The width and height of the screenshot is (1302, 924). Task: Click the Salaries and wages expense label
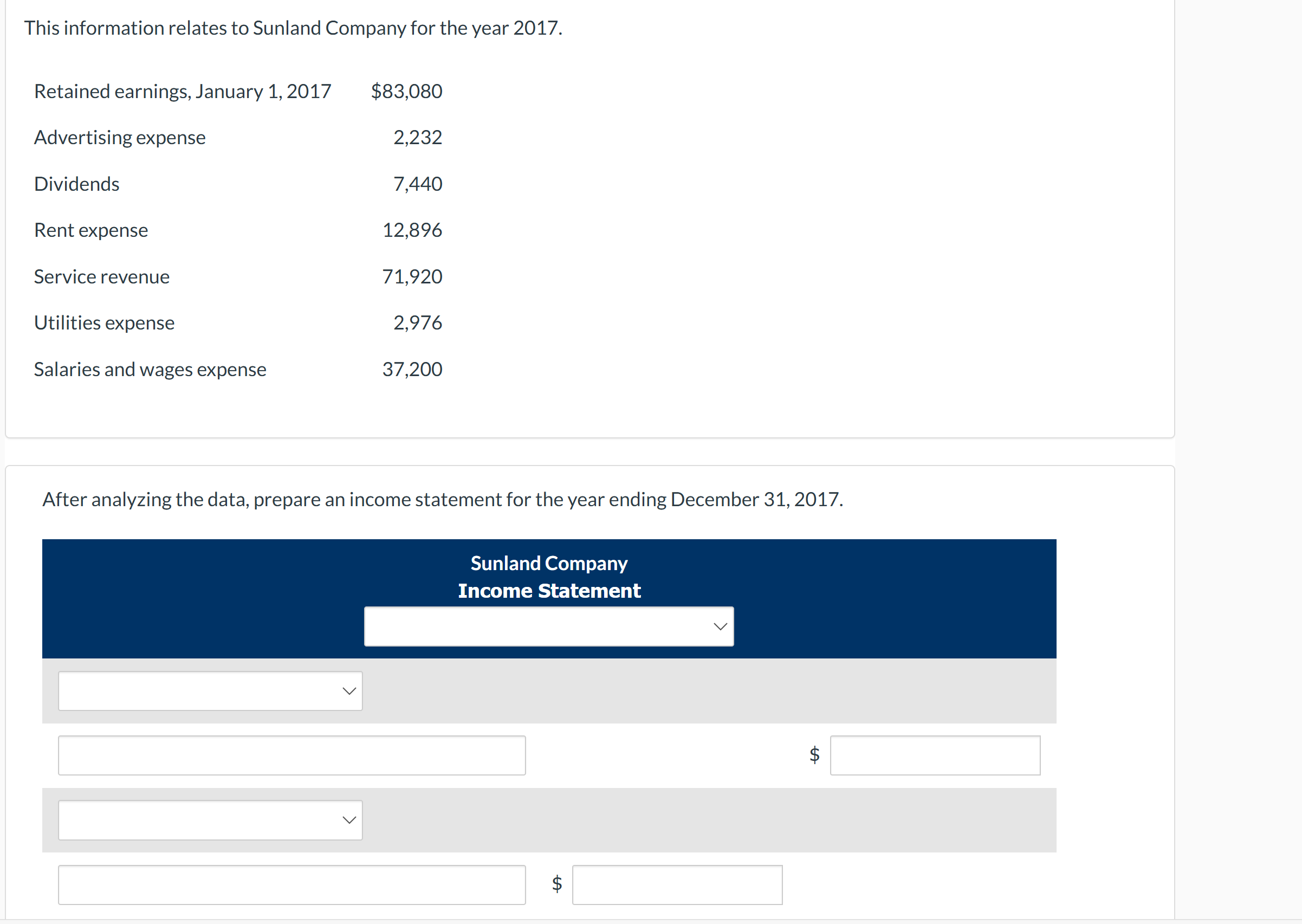click(150, 369)
